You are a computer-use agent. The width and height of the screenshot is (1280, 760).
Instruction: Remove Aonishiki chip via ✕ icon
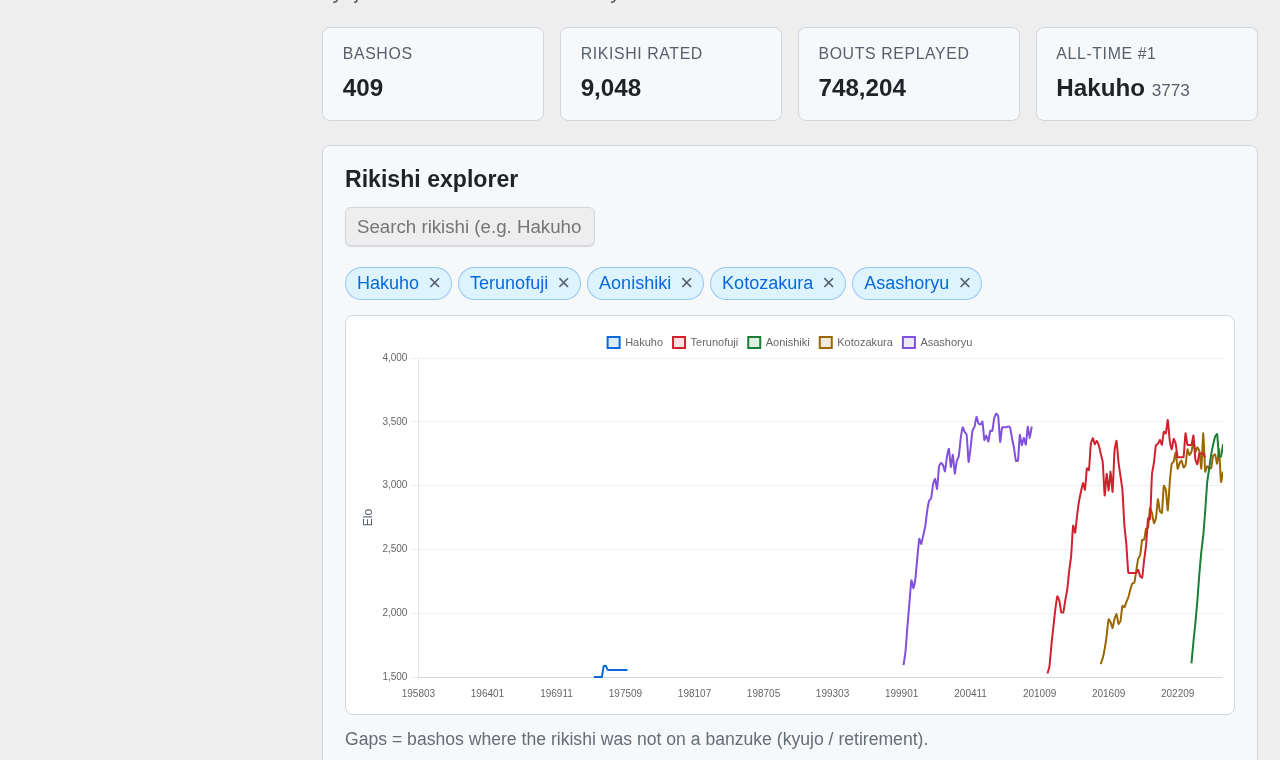click(687, 283)
